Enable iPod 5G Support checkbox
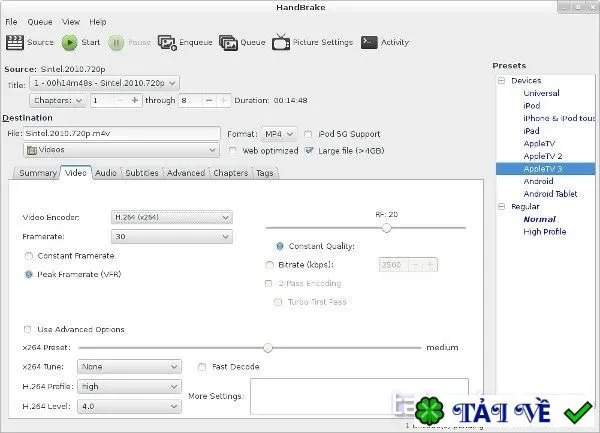This screenshot has width=600, height=433. pyautogui.click(x=308, y=134)
